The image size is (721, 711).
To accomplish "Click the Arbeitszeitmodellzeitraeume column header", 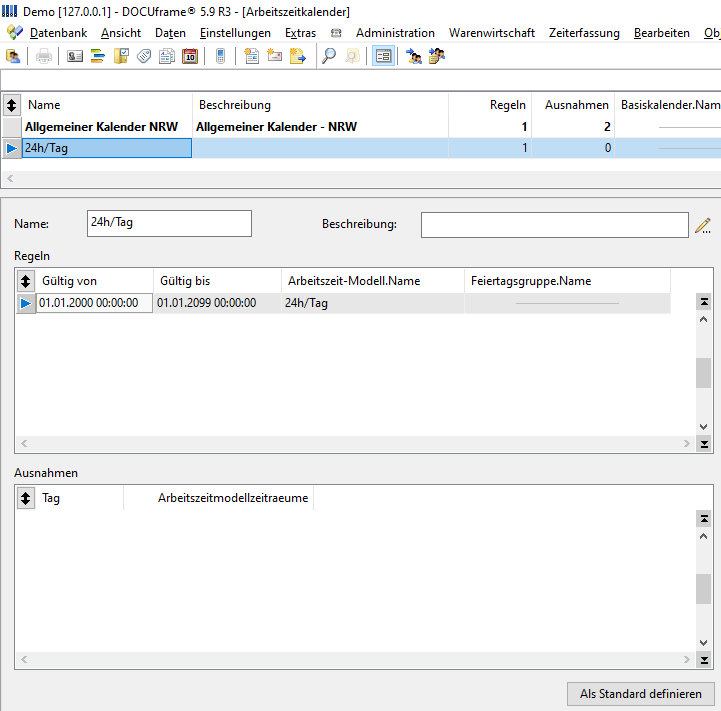I will point(218,498).
